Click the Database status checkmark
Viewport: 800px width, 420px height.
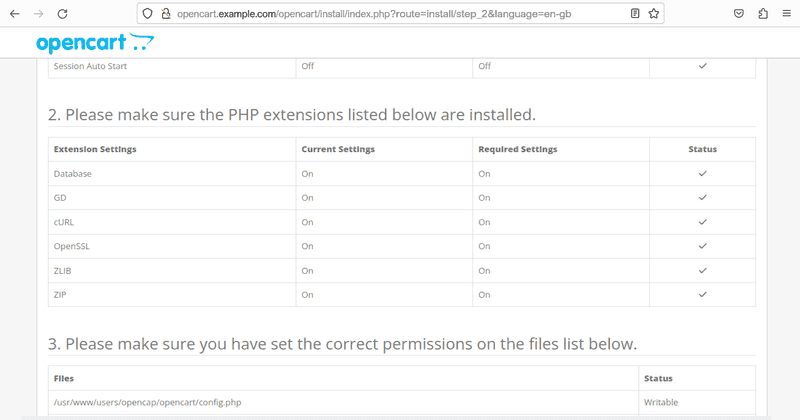pyautogui.click(x=703, y=174)
